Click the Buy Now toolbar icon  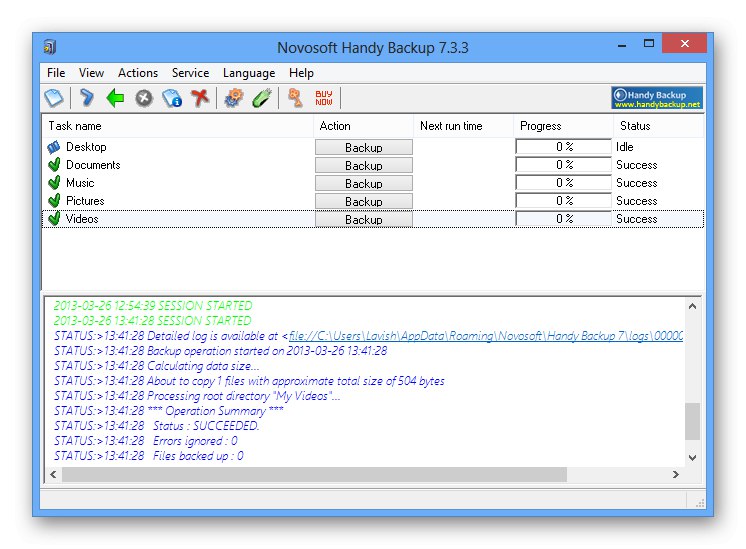[324, 98]
